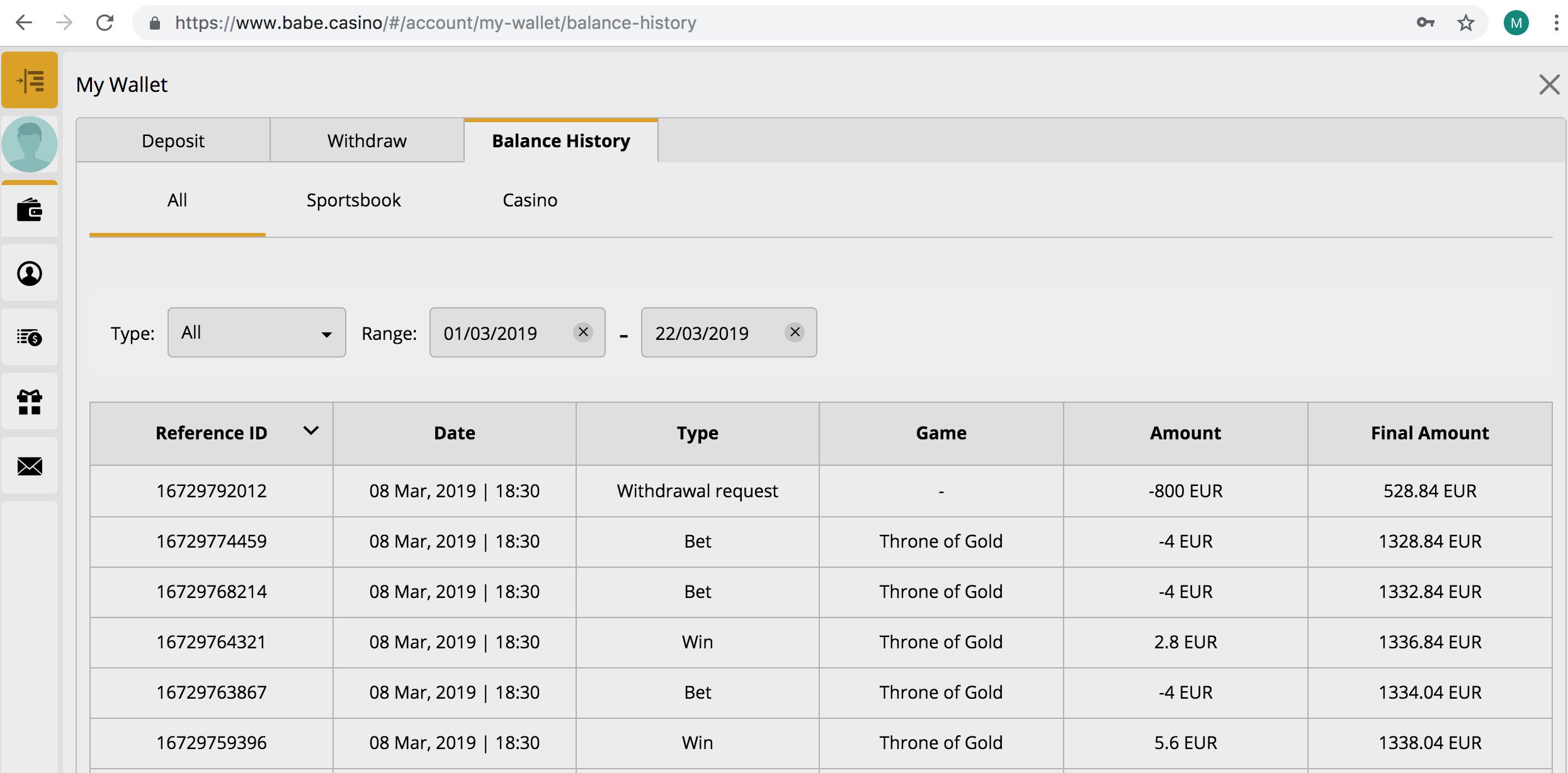This screenshot has height=773, width=1568.
Task: Click the -800 EUR amount cell
Action: [x=1186, y=491]
